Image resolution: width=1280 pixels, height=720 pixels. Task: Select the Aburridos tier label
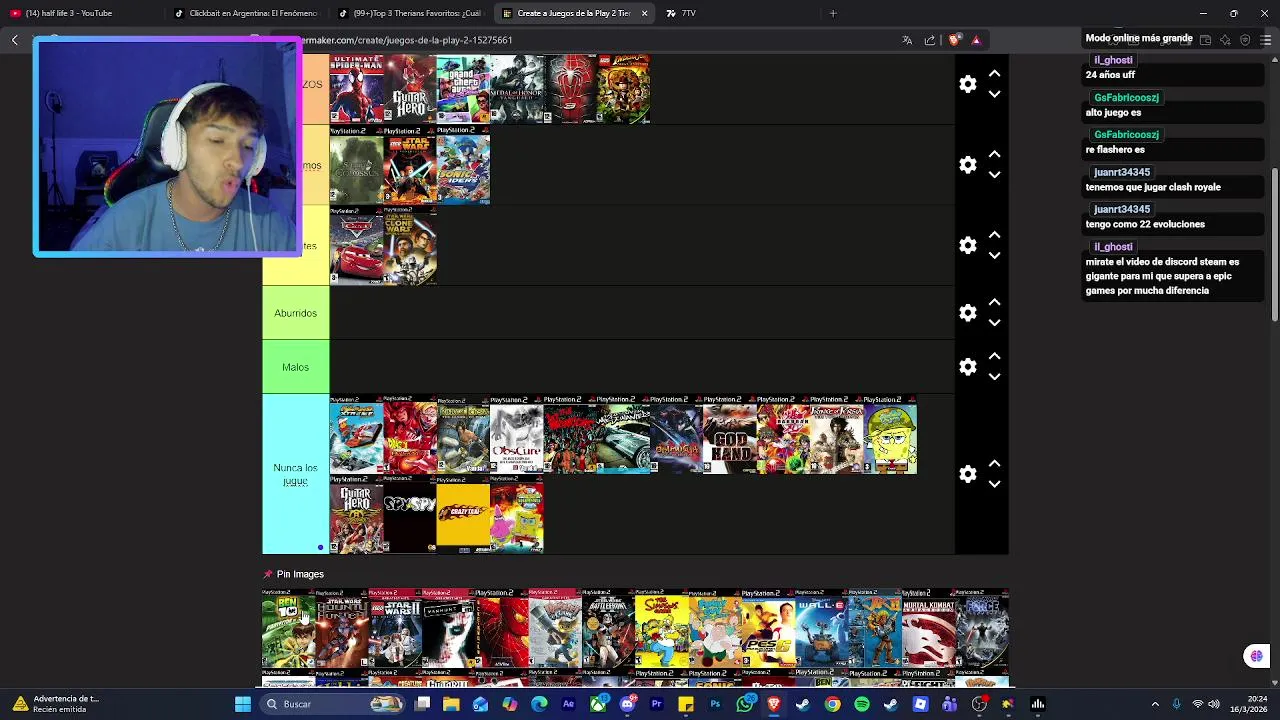[x=296, y=313]
